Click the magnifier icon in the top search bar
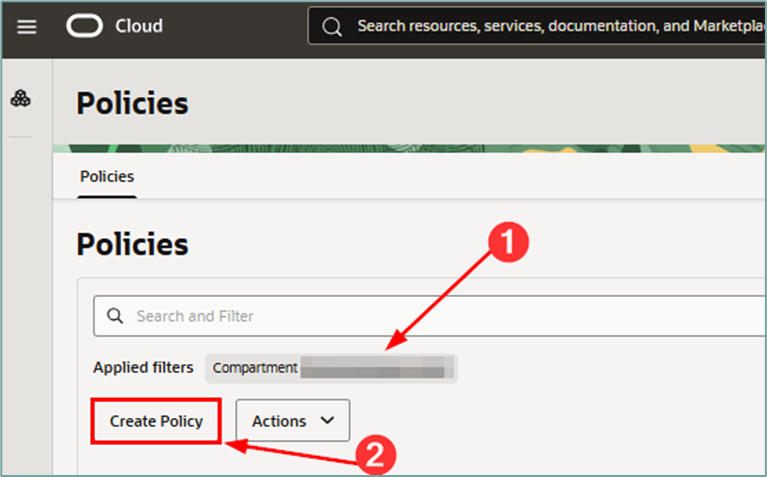This screenshot has width=767, height=477. pyautogui.click(x=332, y=26)
